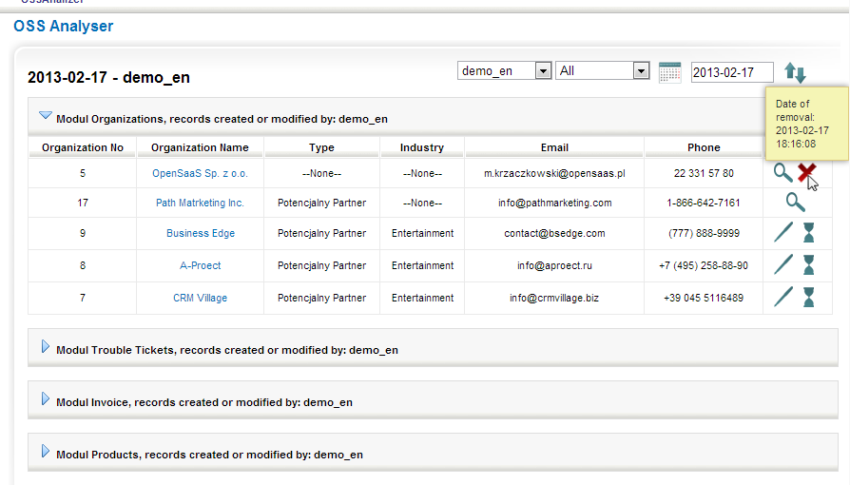
Task: Open the CRM Village organization link
Action: 199,298
